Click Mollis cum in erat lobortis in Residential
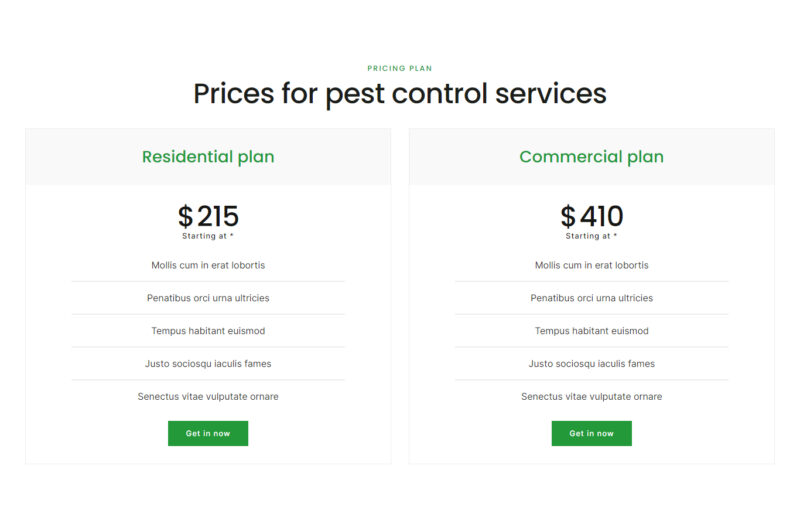 tap(208, 265)
